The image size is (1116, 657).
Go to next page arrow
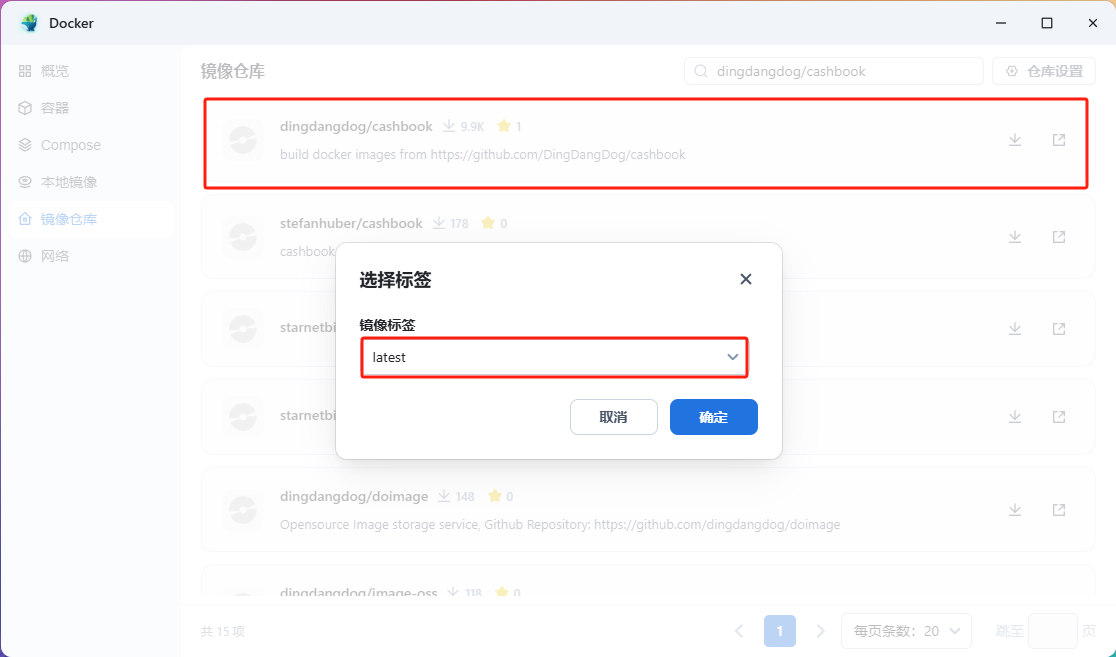pos(821,631)
